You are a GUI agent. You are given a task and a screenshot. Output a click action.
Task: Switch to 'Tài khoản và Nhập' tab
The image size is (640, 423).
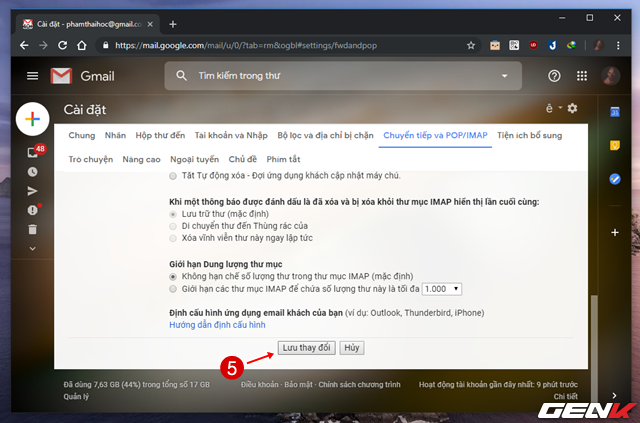(230, 135)
